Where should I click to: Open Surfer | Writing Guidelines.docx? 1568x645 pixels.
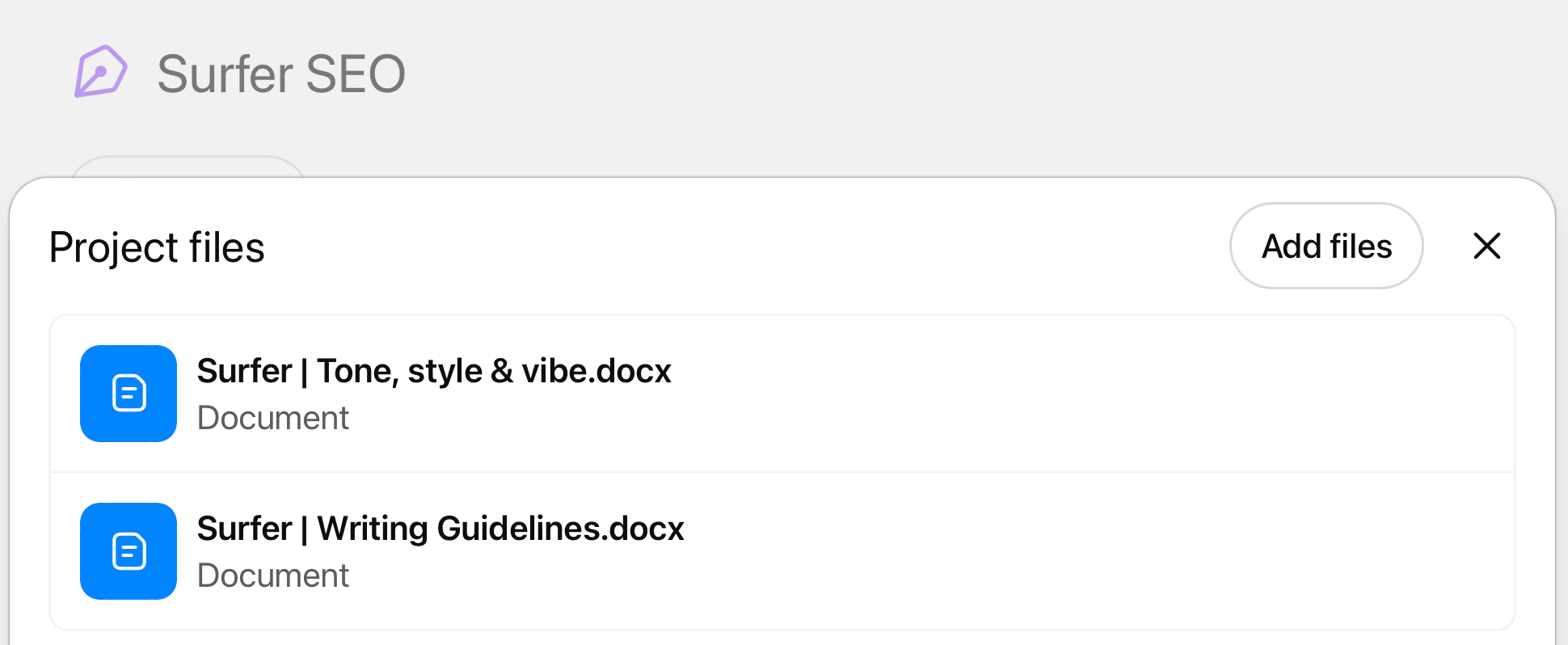click(x=440, y=529)
